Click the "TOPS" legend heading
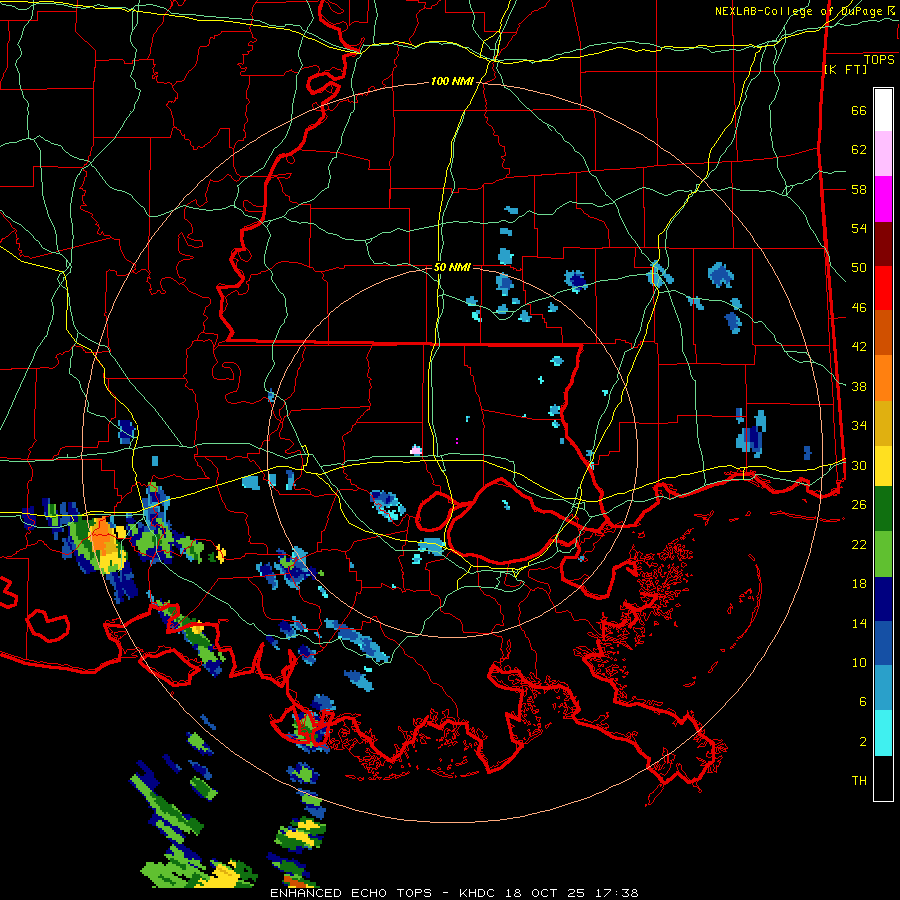 click(879, 59)
